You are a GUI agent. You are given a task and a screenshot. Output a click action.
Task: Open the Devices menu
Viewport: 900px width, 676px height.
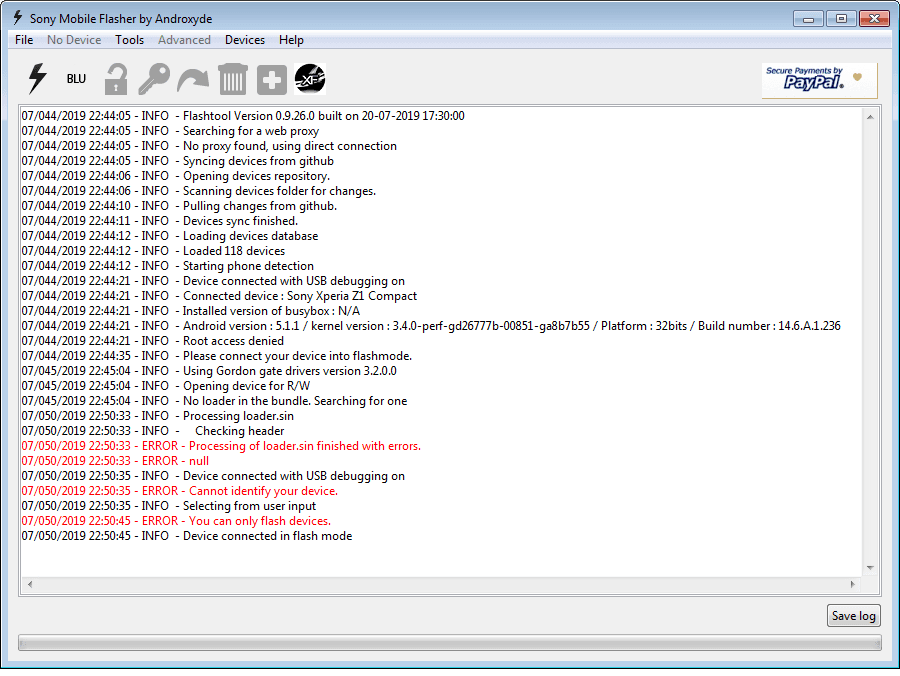(x=245, y=40)
